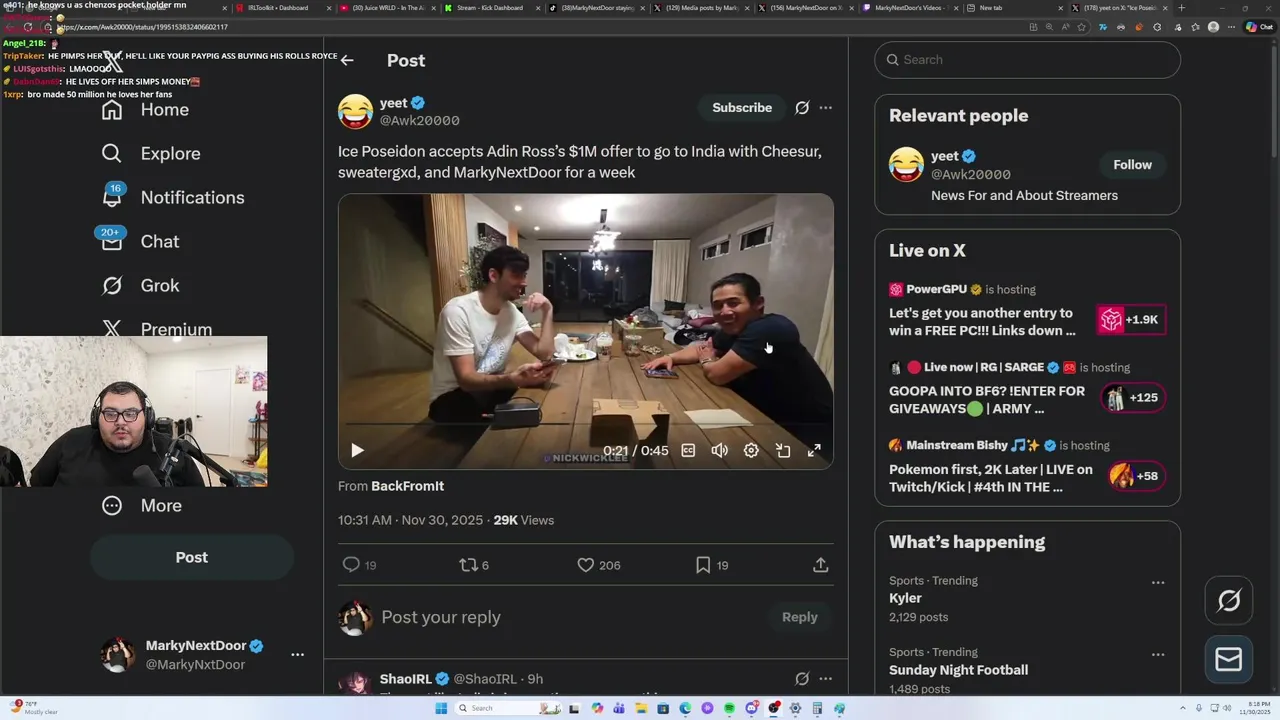Open Discord from the taskbar
The height and width of the screenshot is (720, 1280).
click(751, 708)
